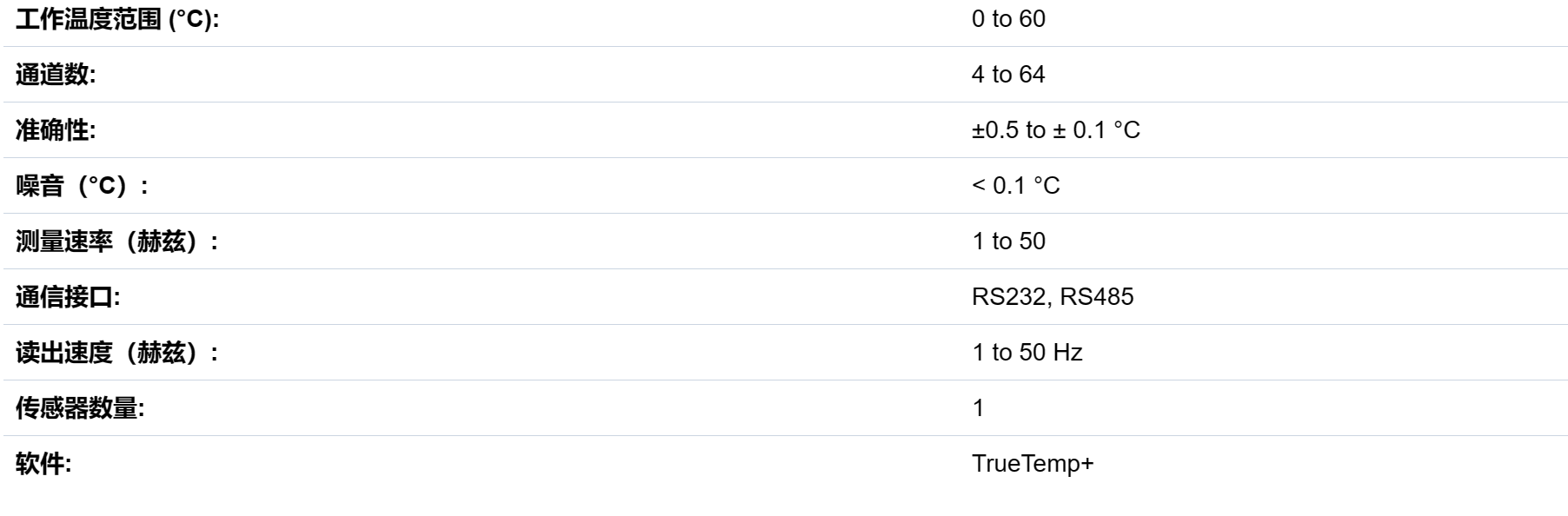Select the sensor count value 1
Image resolution: width=1568 pixels, height=516 pixels.
[979, 408]
